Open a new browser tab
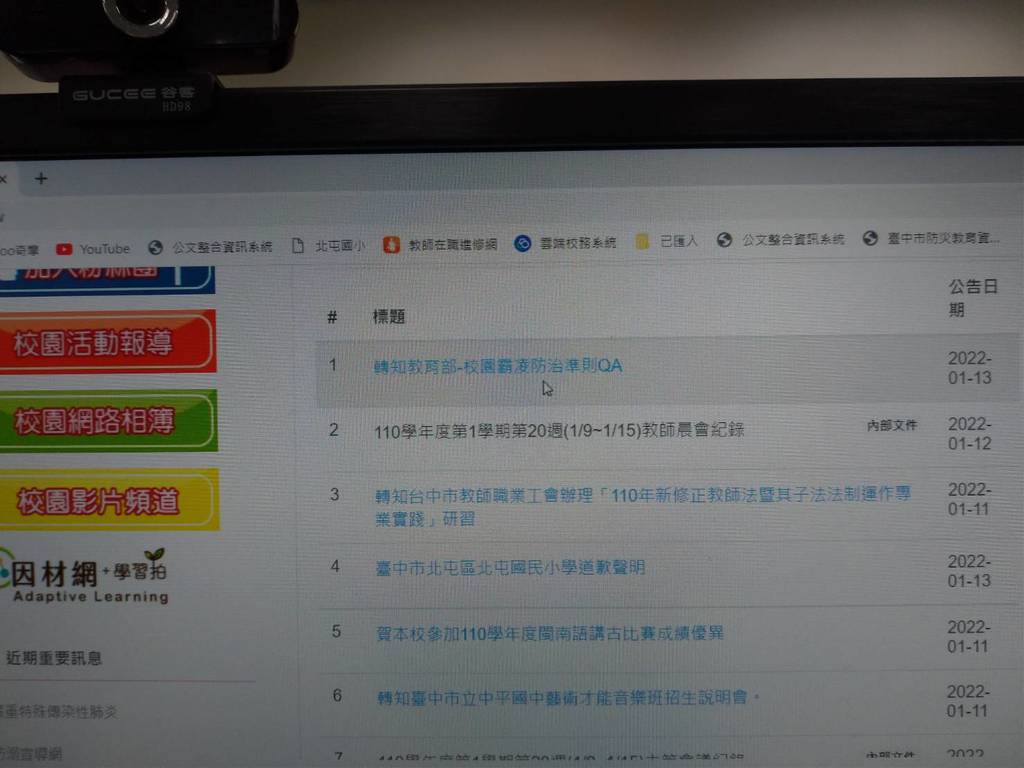 (41, 178)
